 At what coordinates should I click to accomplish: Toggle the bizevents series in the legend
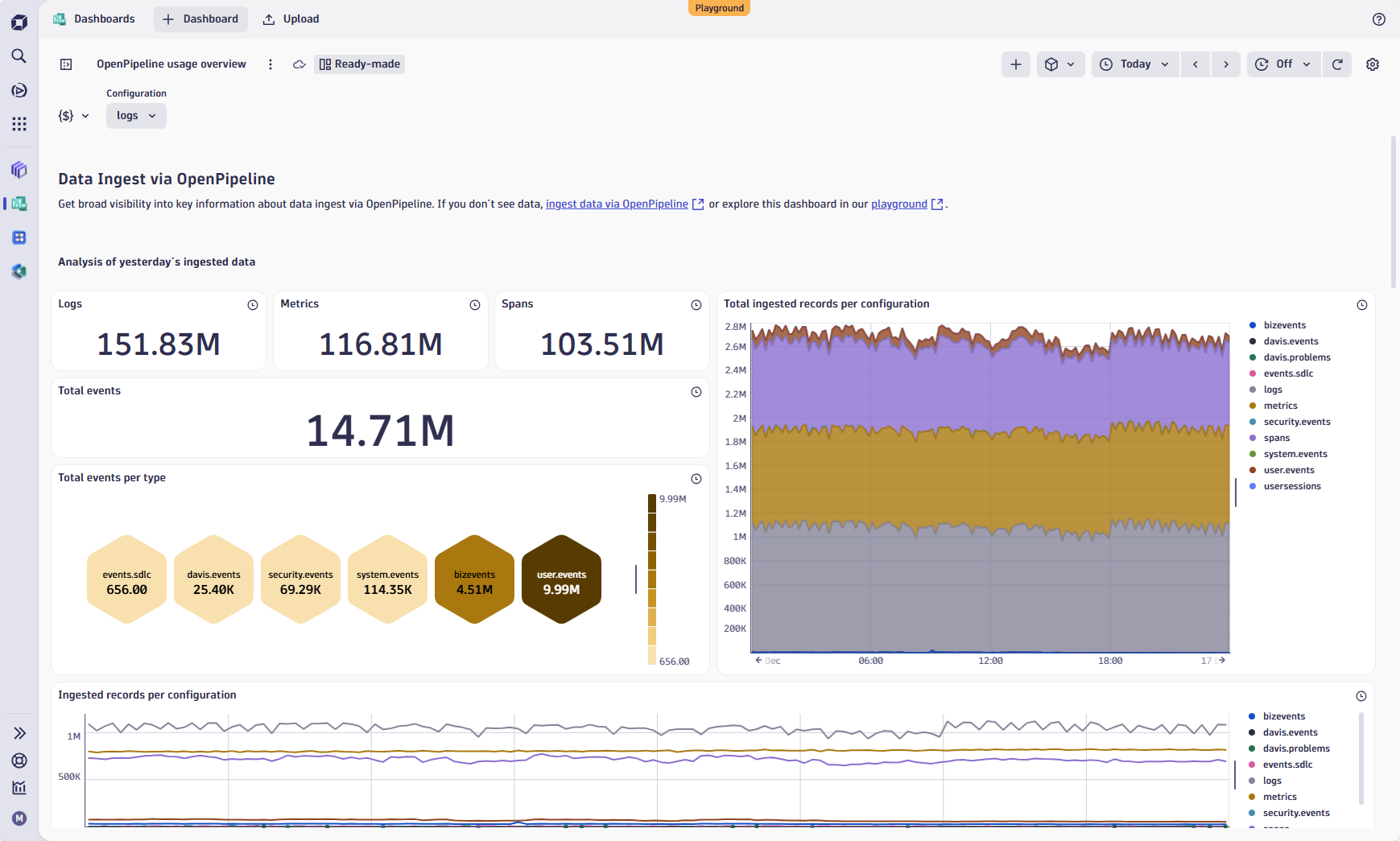tap(1283, 324)
